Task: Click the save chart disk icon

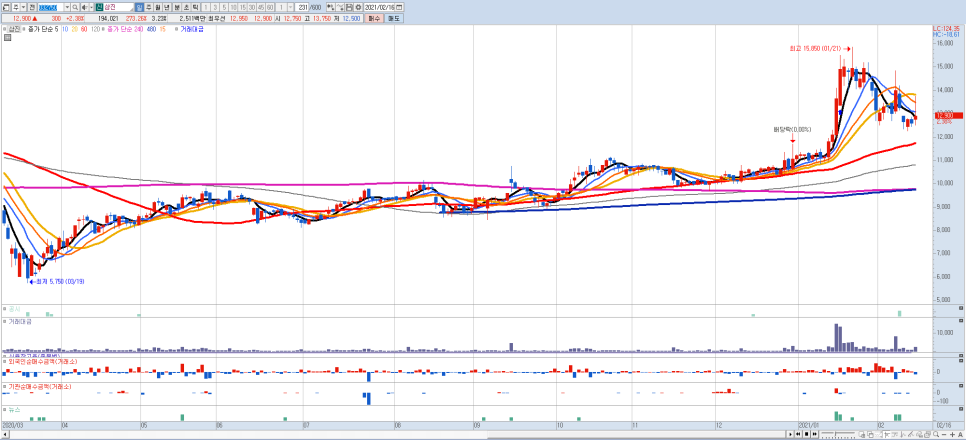Action: click(349, 7)
